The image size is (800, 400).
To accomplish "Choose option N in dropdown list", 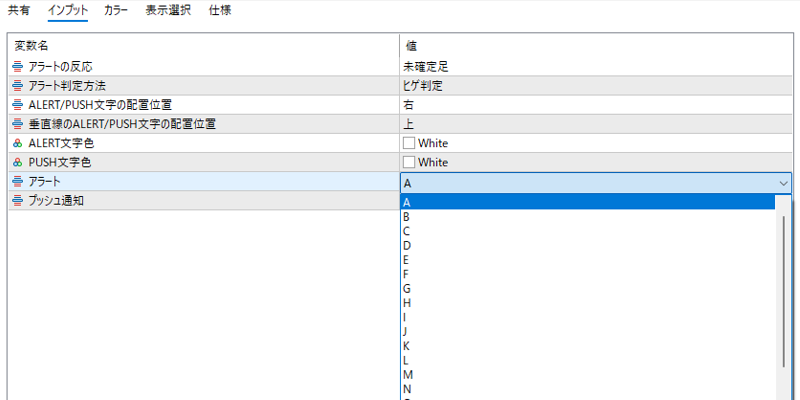I will click(588, 389).
